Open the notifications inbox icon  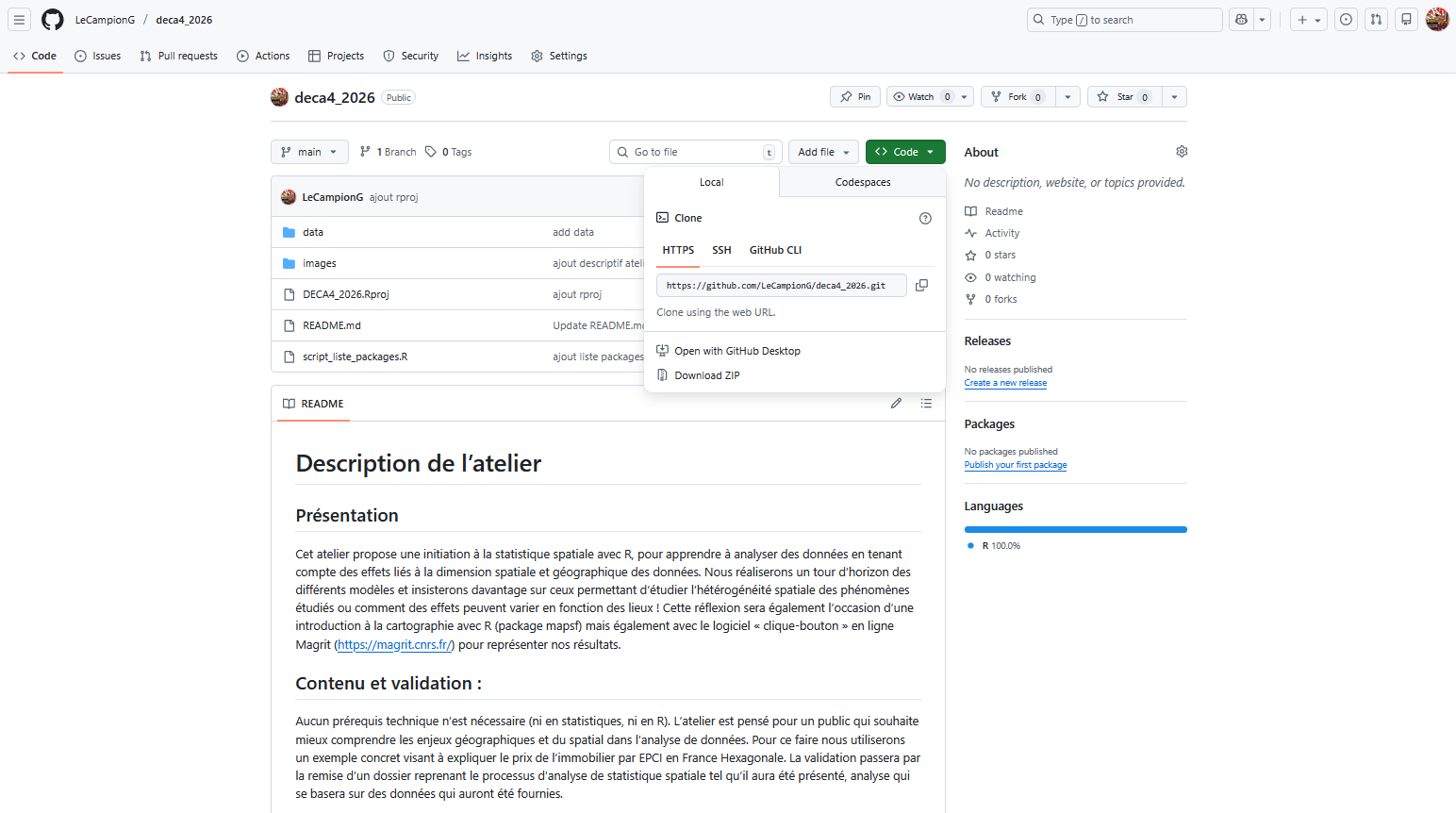tap(1406, 20)
